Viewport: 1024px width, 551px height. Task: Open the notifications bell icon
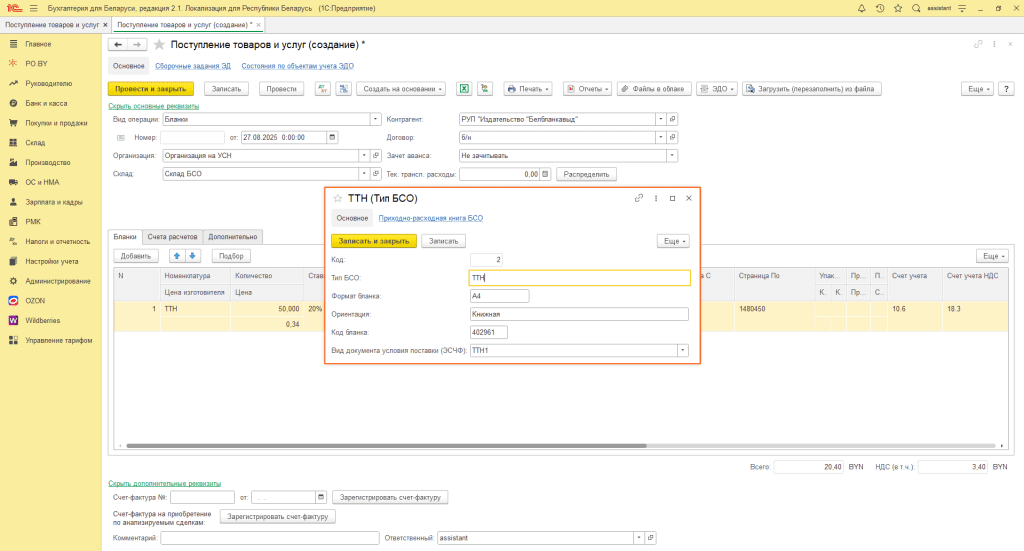pyautogui.click(x=861, y=8)
